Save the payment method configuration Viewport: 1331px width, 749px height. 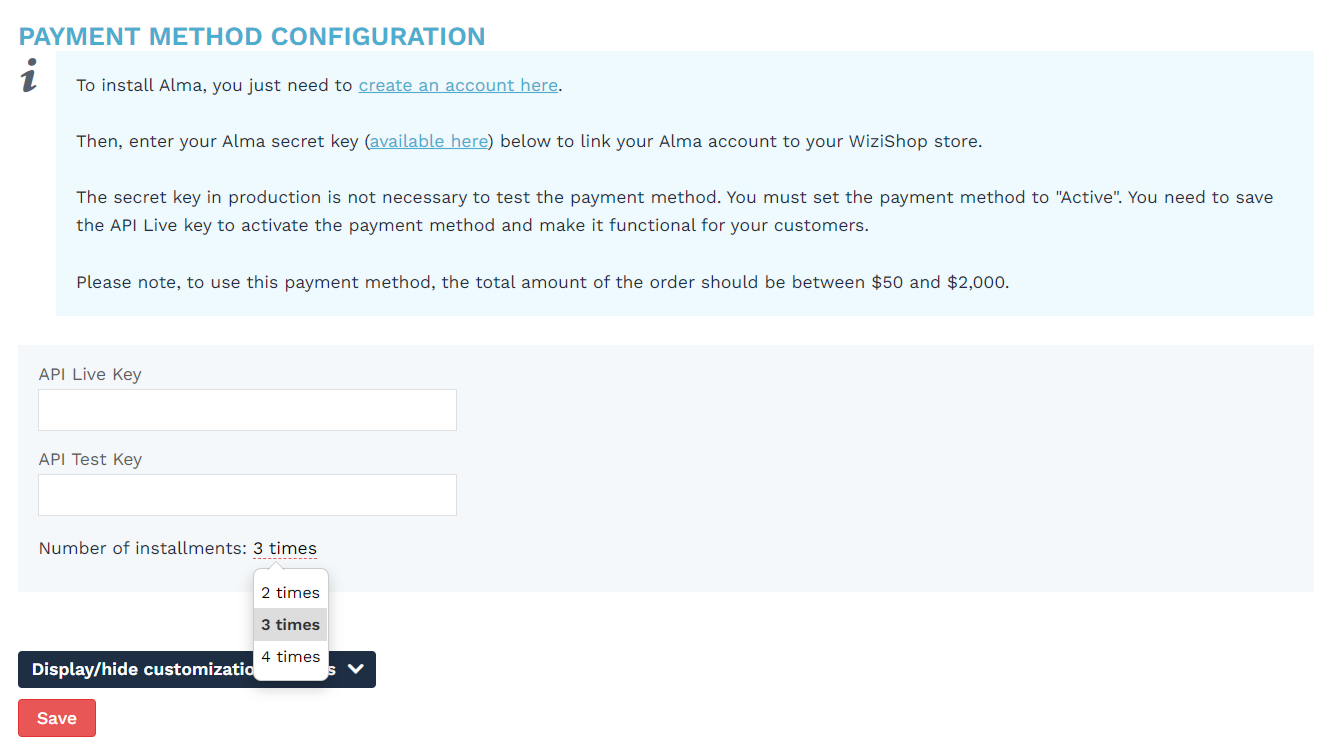57,718
